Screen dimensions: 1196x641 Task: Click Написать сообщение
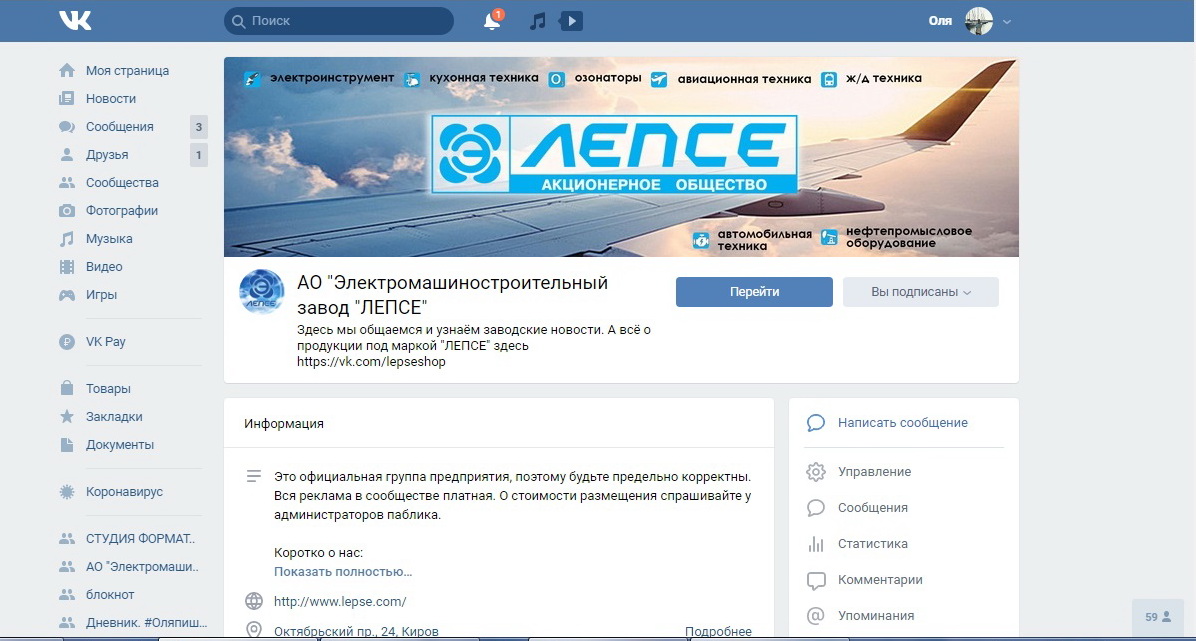[x=902, y=423]
